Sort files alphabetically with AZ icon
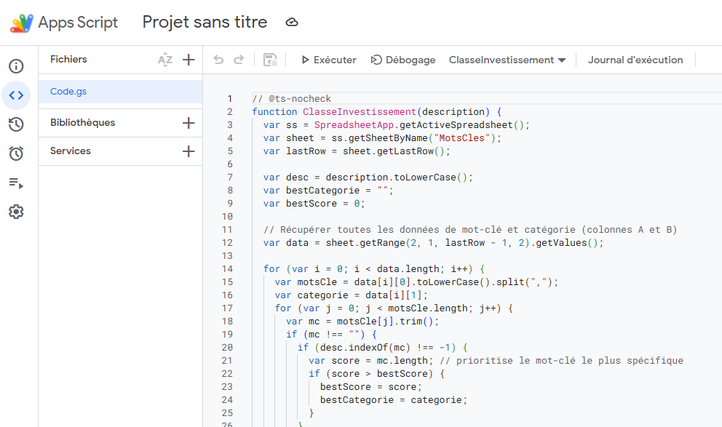 pos(165,60)
